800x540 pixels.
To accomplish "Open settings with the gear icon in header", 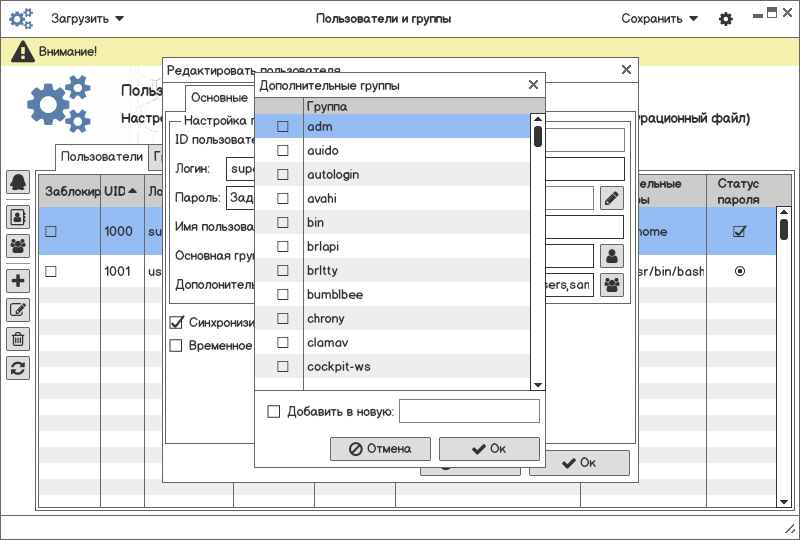I will click(726, 19).
